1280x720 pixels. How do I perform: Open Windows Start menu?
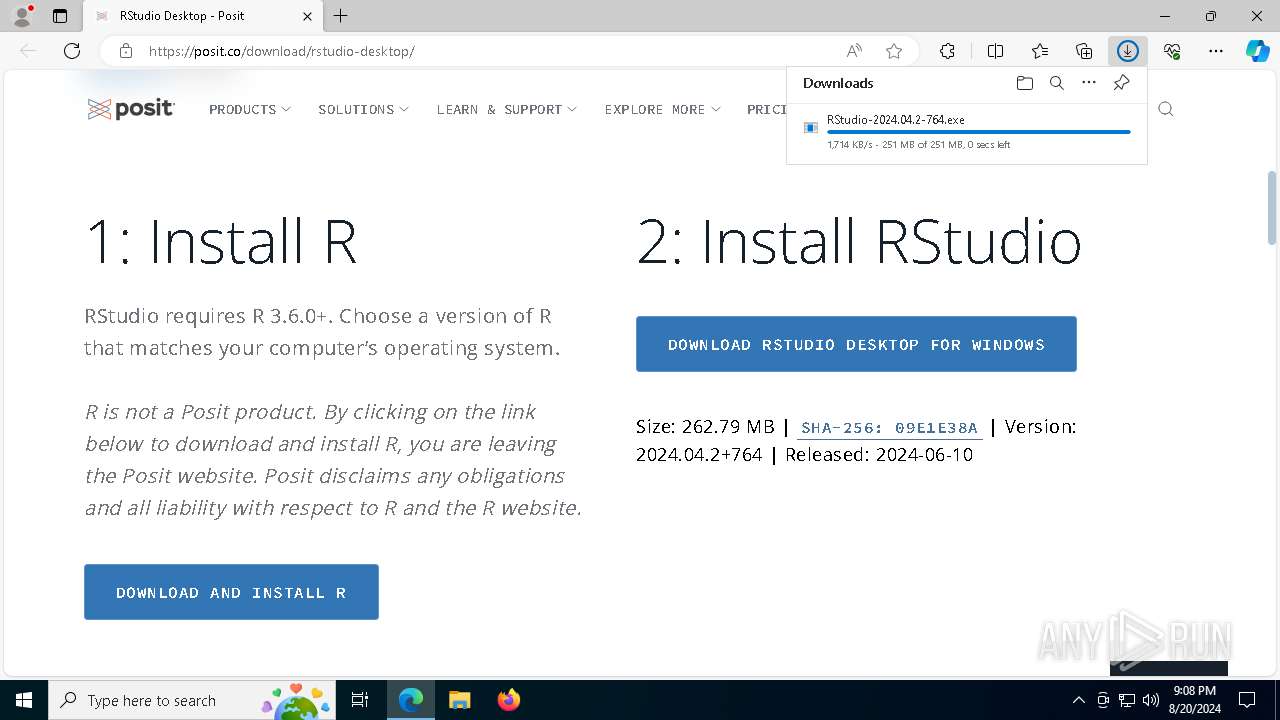pos(24,700)
